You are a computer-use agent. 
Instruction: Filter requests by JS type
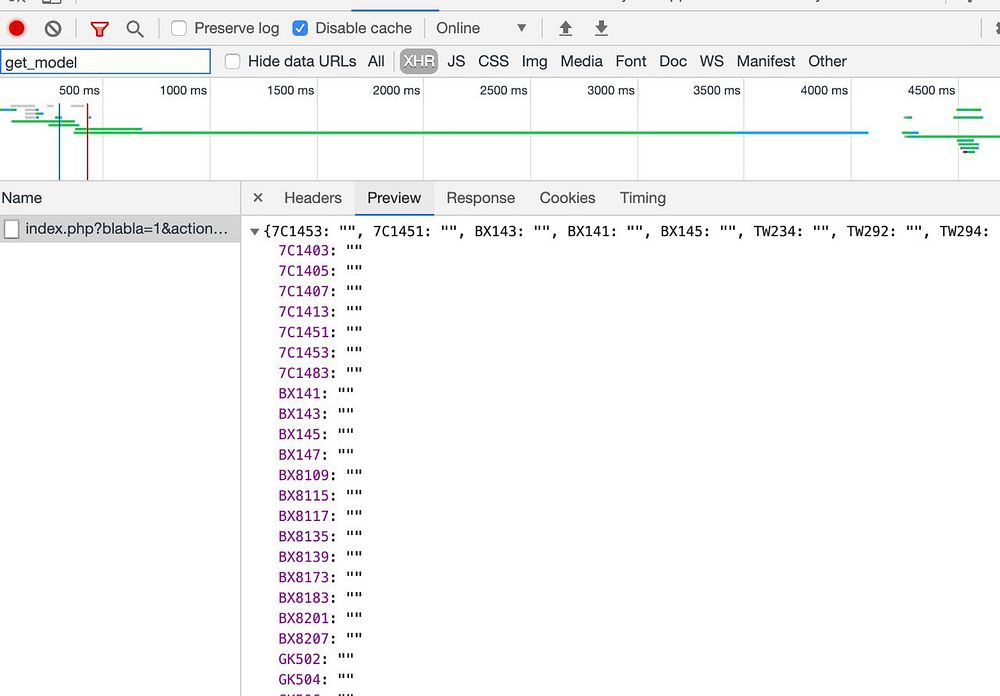[x=456, y=61]
